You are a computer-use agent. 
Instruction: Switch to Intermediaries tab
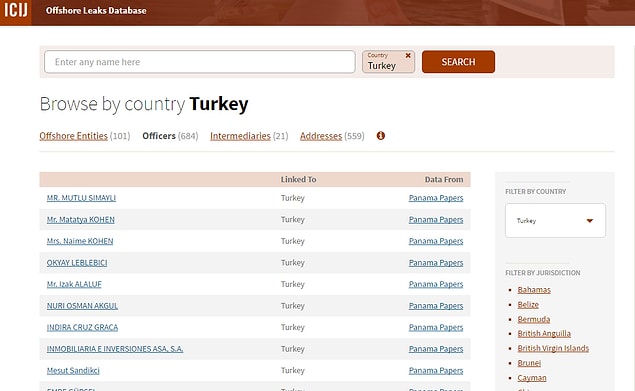coord(240,136)
